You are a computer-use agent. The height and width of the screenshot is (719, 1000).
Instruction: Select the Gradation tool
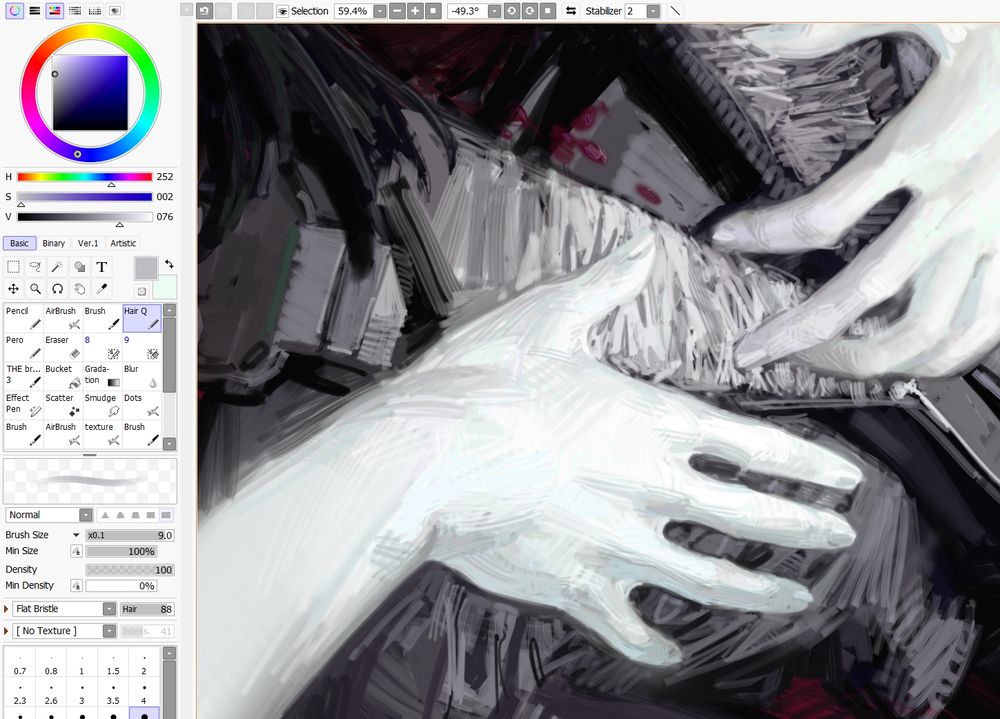click(103, 376)
